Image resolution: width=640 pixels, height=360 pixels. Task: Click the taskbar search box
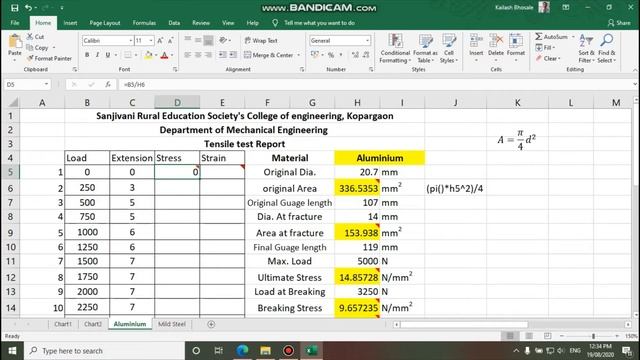(x=105, y=351)
